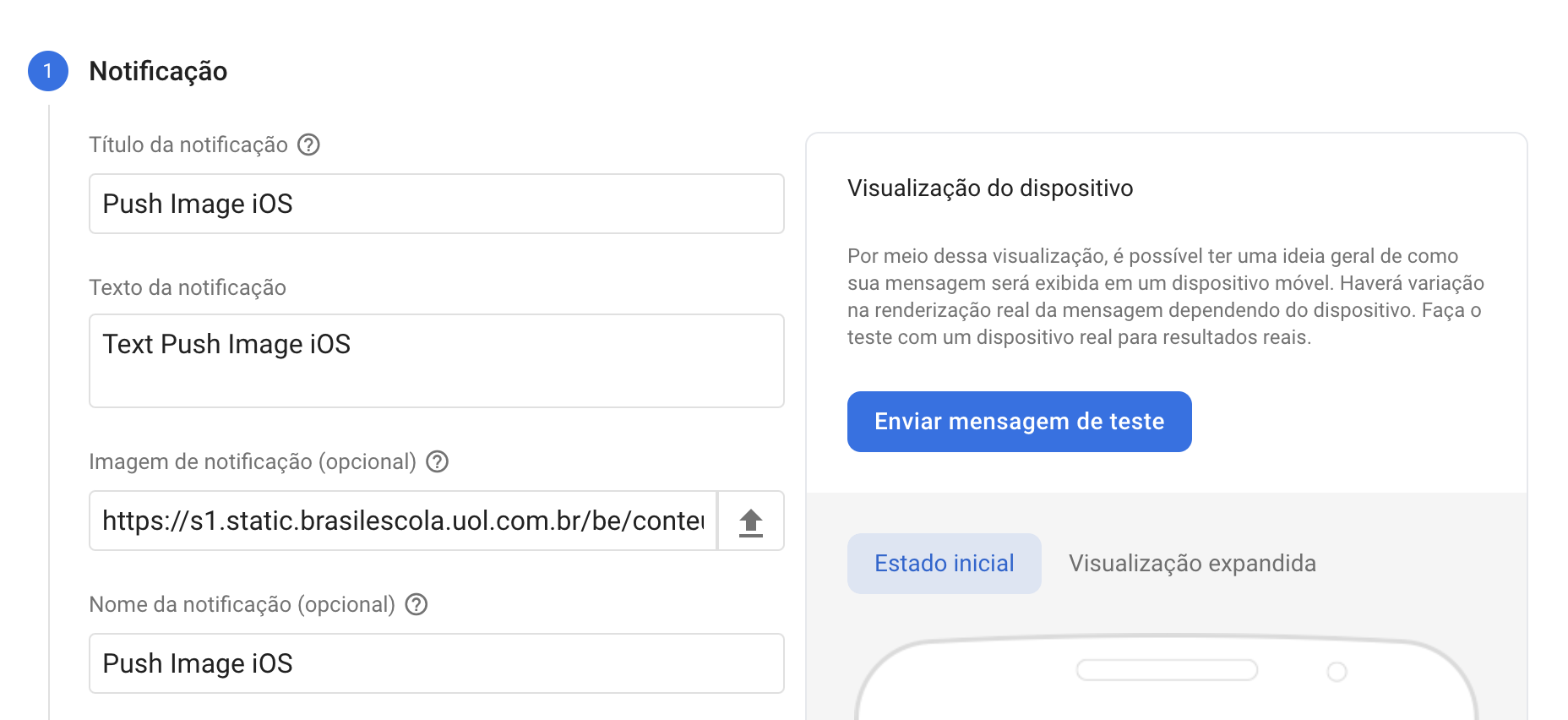Click the image URL input field
Screen dimensions: 1568x720
[403, 521]
